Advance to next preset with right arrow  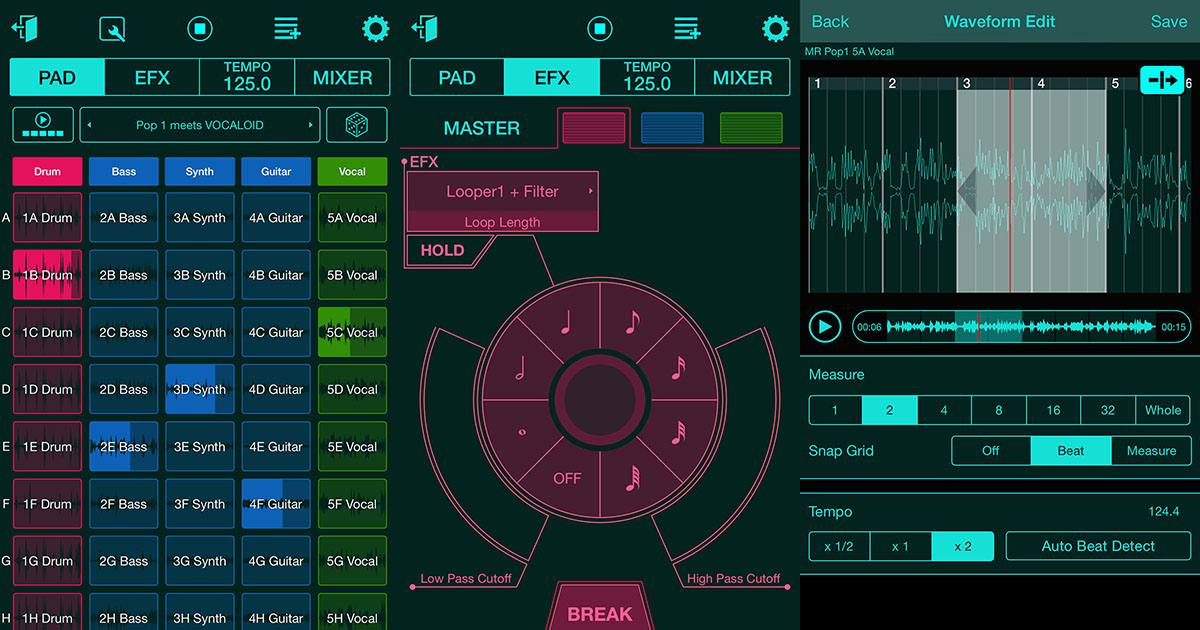(x=310, y=124)
